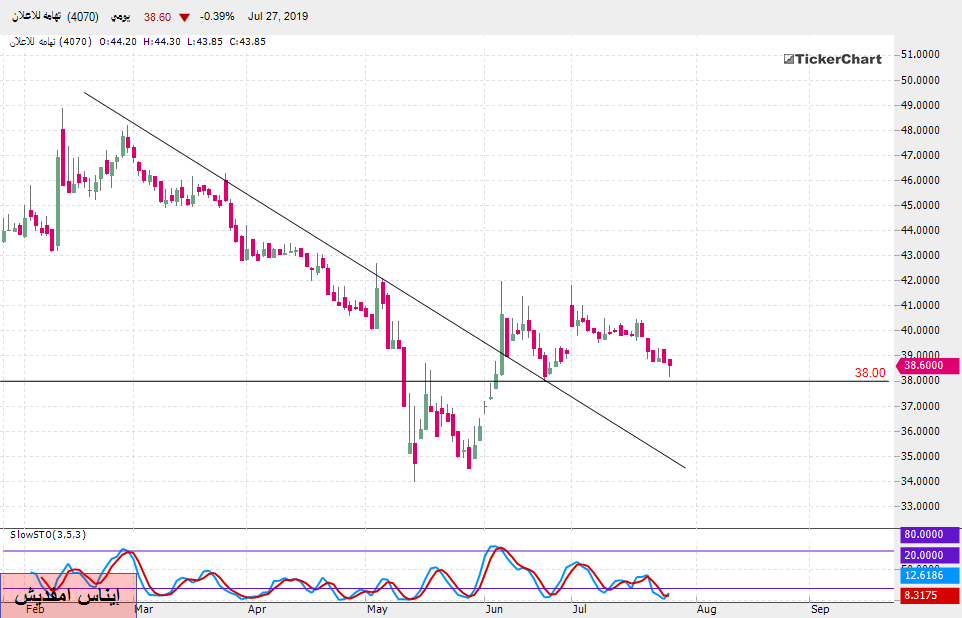Open the daily interval label يومي
The height and width of the screenshot is (618, 962).
(119, 17)
